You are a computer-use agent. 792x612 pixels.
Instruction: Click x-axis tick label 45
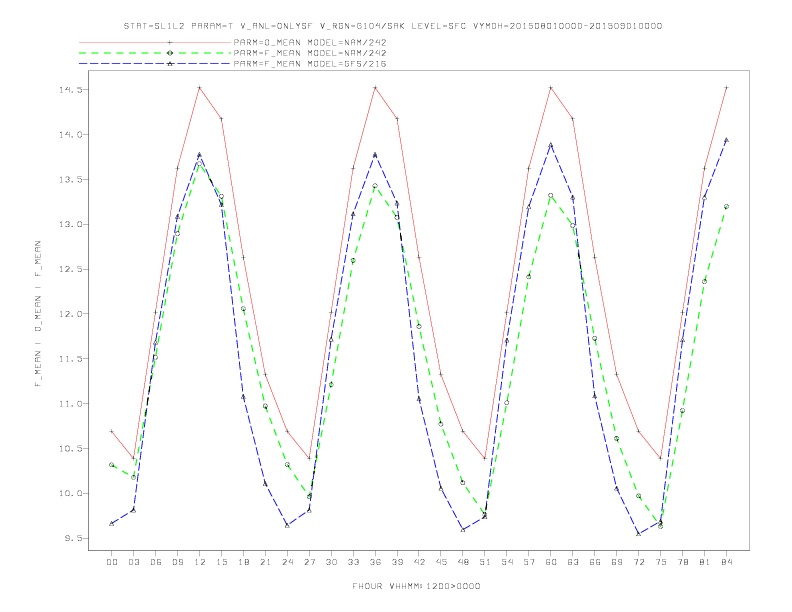coord(441,562)
